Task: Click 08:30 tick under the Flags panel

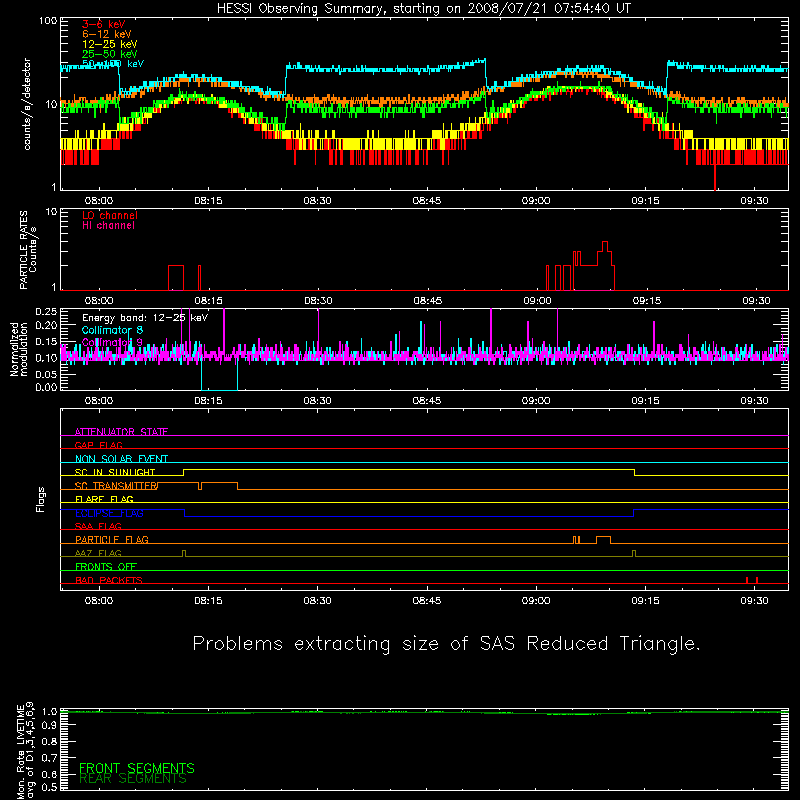Action: pyautogui.click(x=317, y=601)
